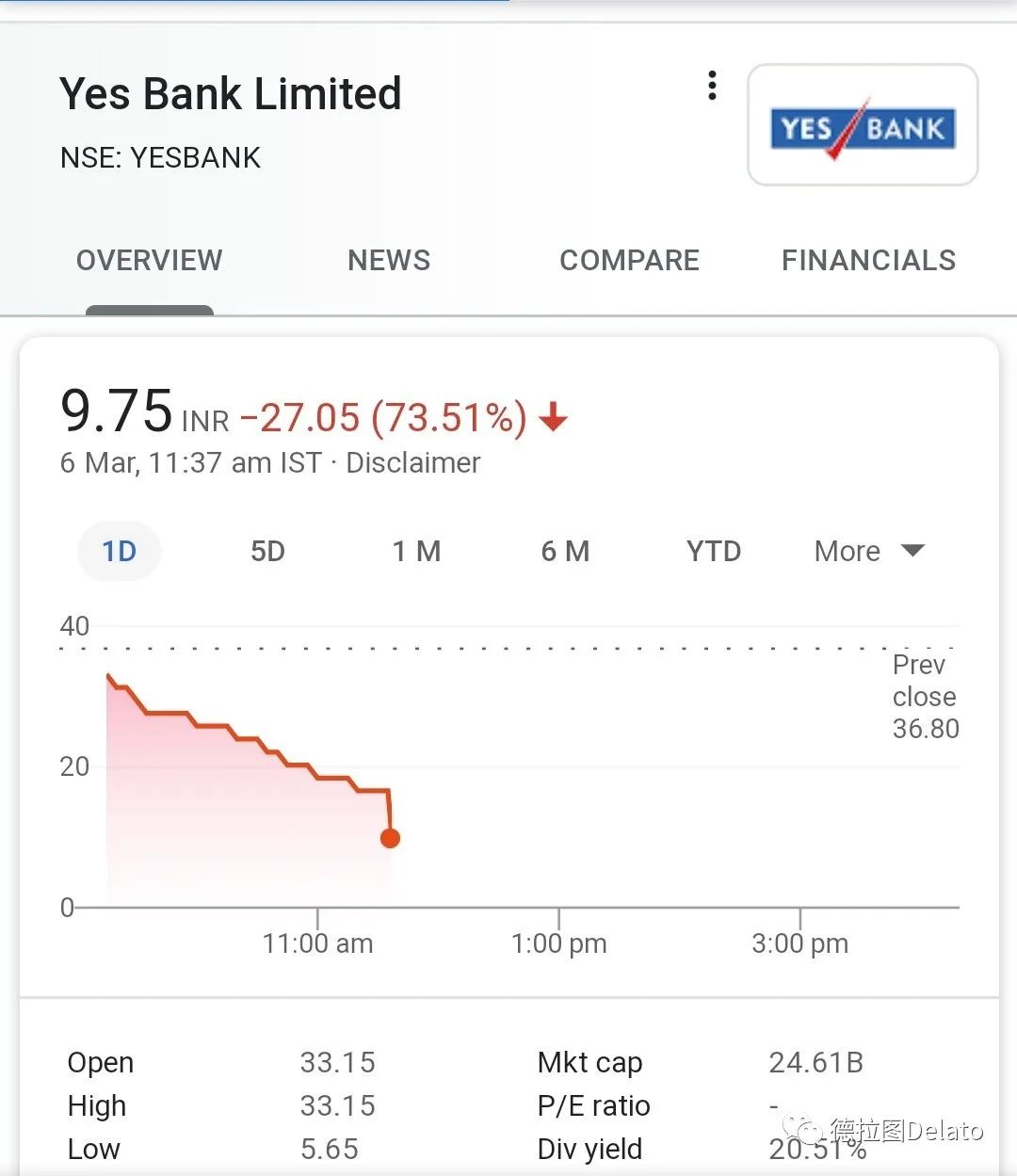Select the 1 M chart range
The height and width of the screenshot is (1176, 1017).
click(416, 551)
